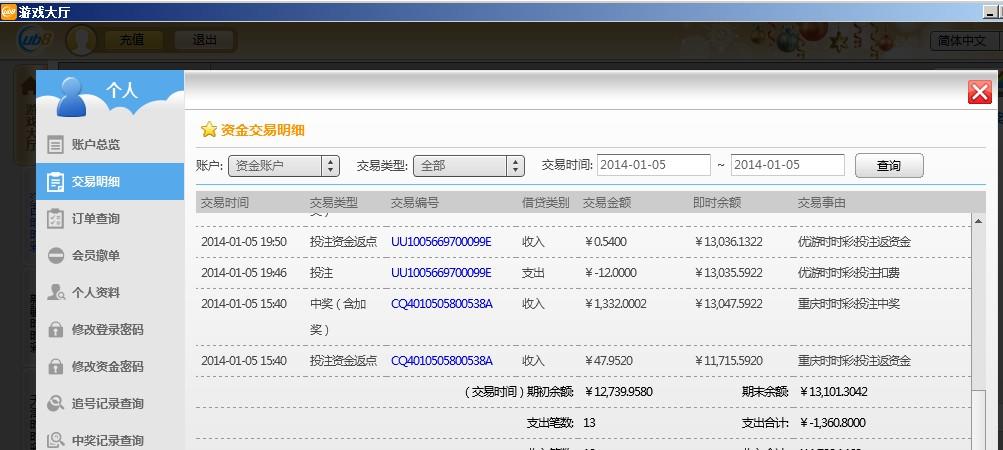
Task: Click the 交易时间 column header
Action: pyautogui.click(x=225, y=203)
